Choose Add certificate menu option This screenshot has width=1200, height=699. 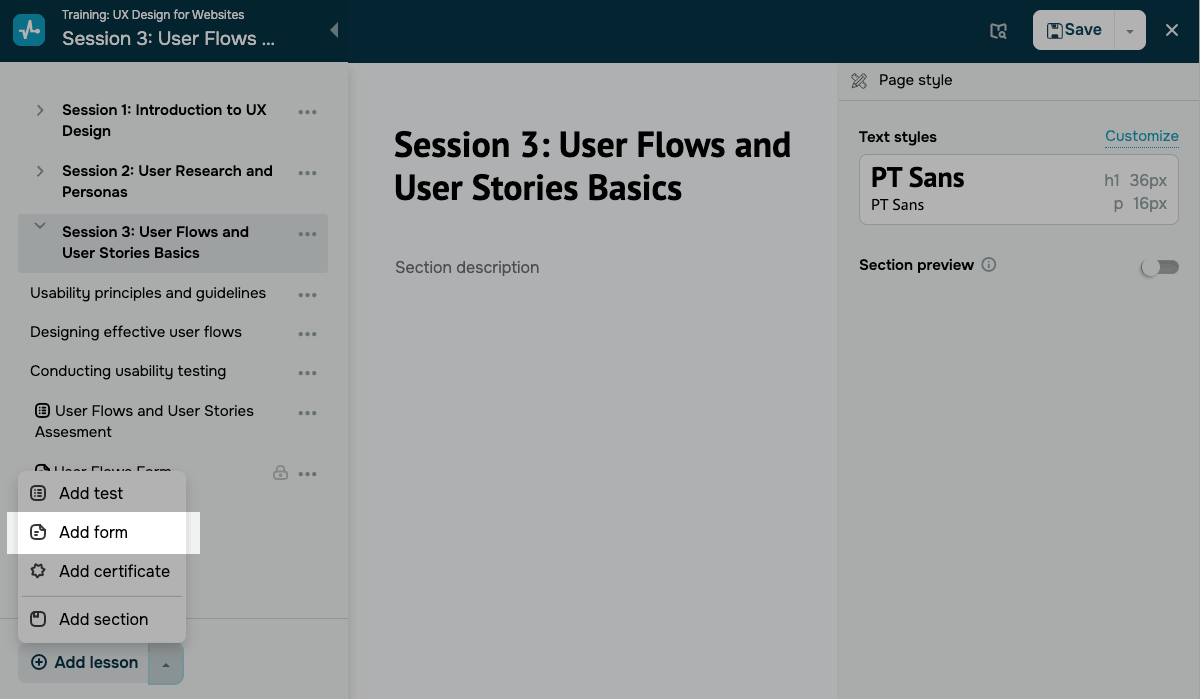point(114,572)
